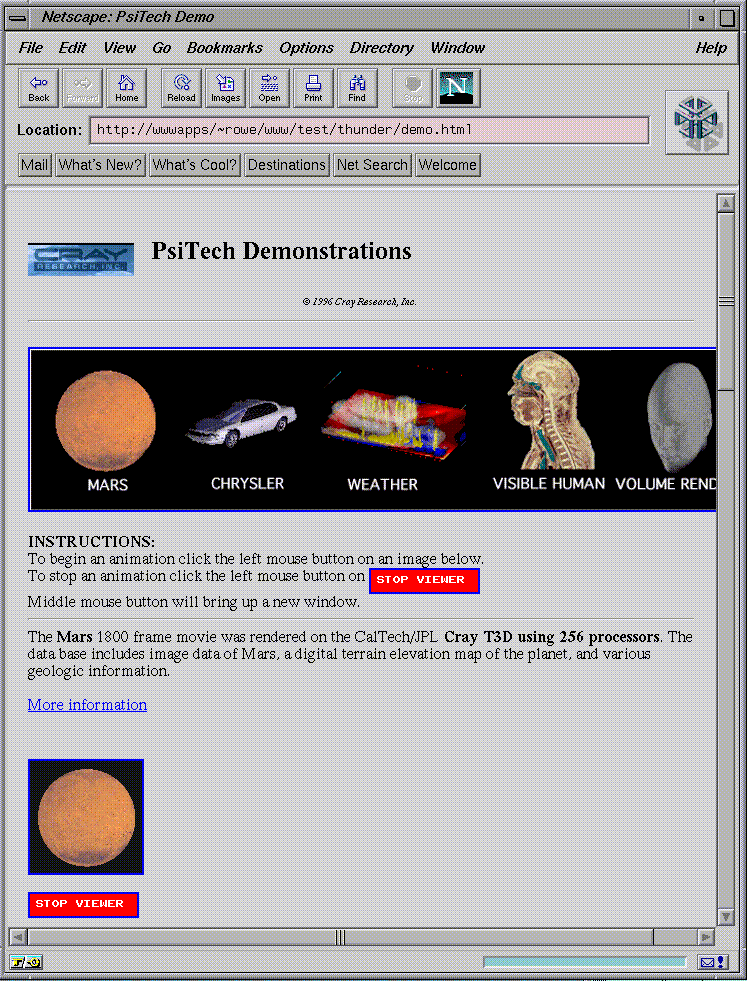
Task: Open the window menu button in title bar
Action: click(x=18, y=18)
